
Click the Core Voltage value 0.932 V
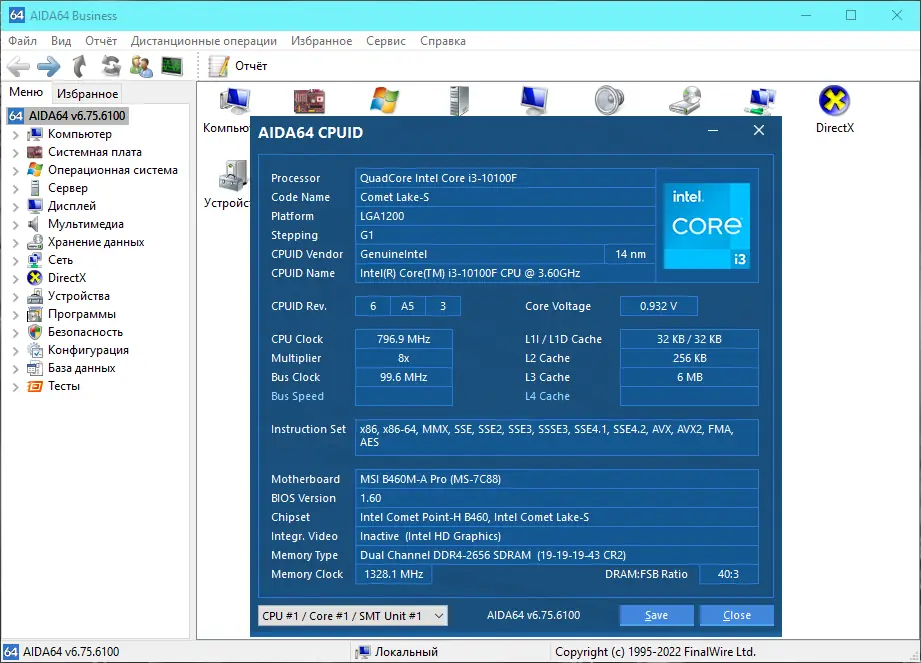(658, 306)
